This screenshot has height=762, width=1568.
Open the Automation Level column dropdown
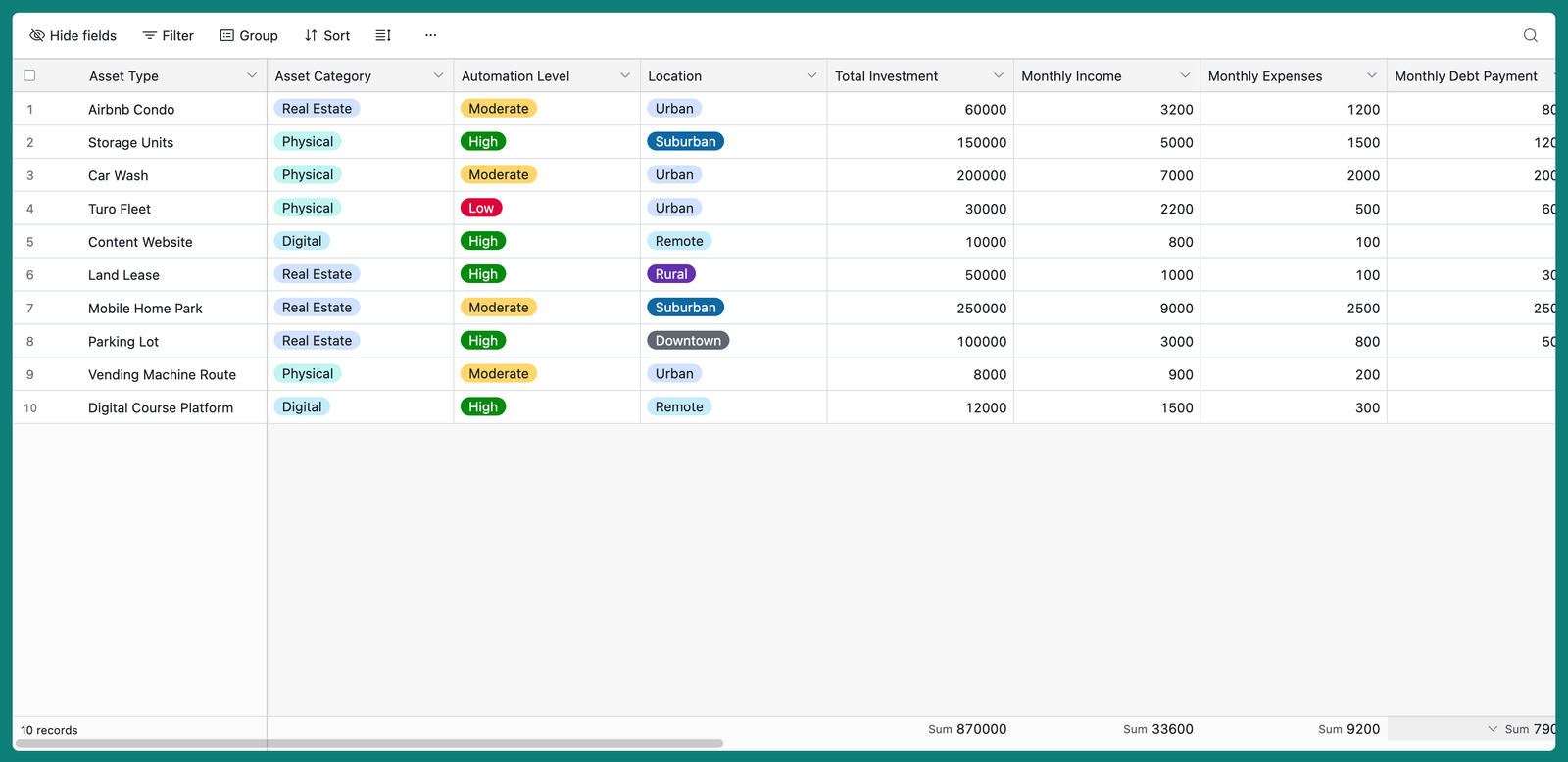(x=625, y=75)
